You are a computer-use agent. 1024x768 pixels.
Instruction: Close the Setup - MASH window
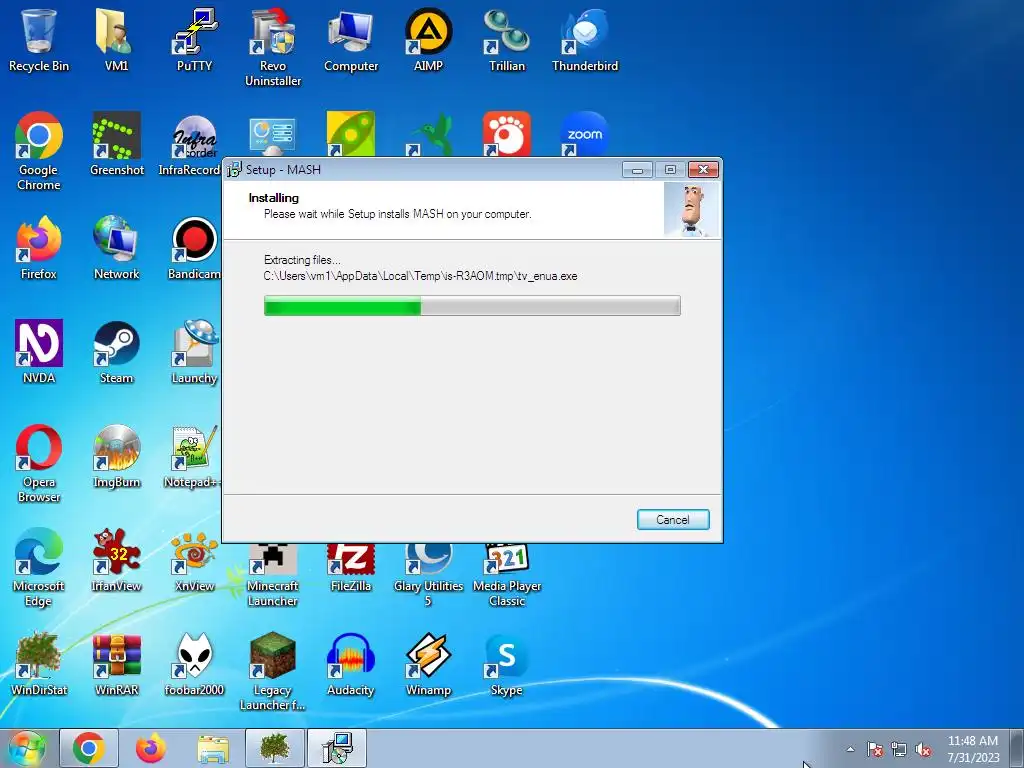coord(703,170)
